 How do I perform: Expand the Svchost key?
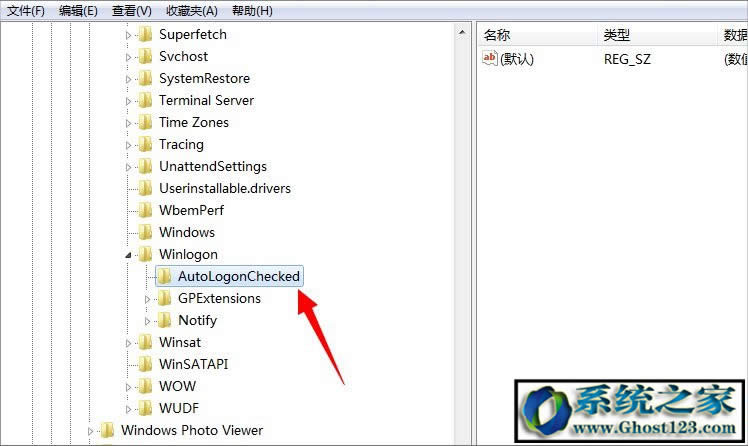coord(128,57)
